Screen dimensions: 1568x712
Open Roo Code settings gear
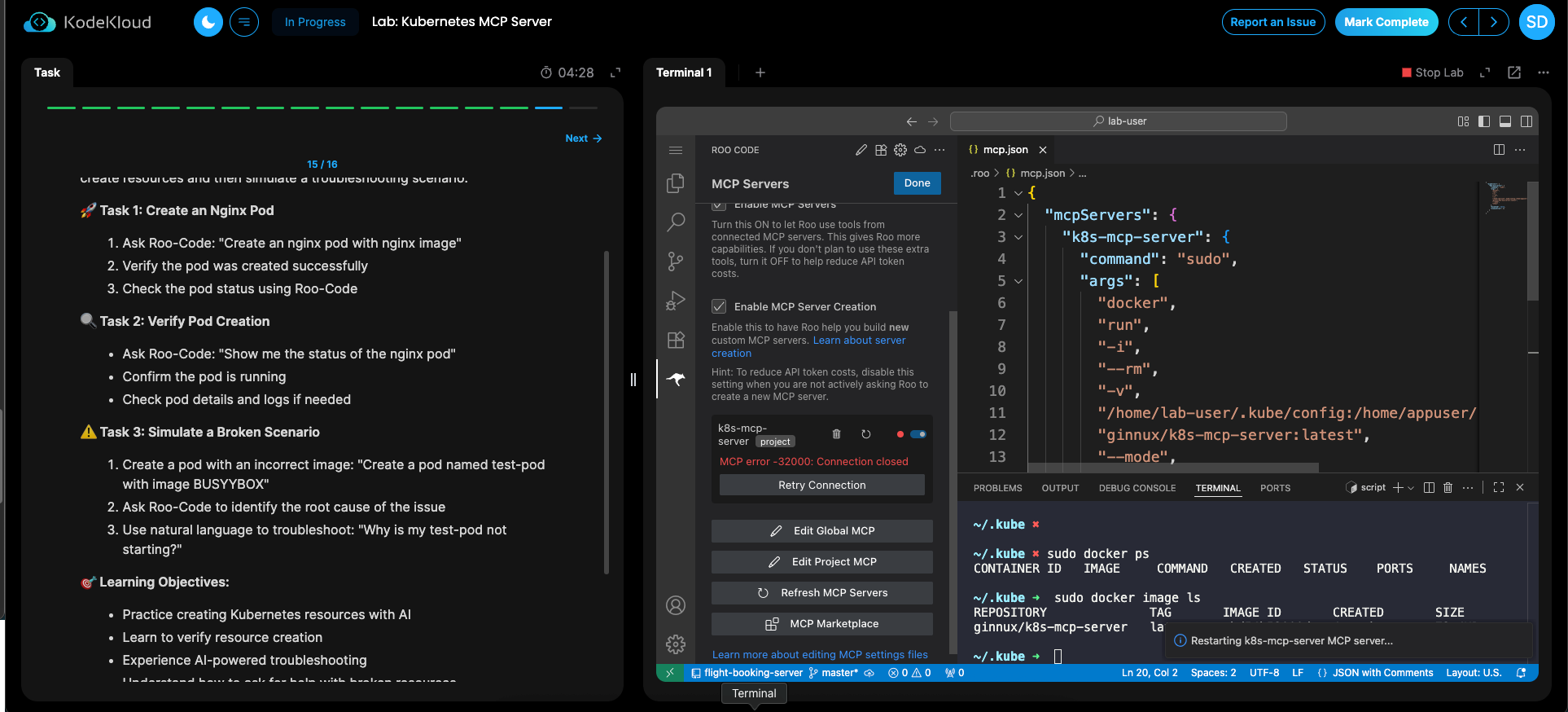(x=900, y=150)
